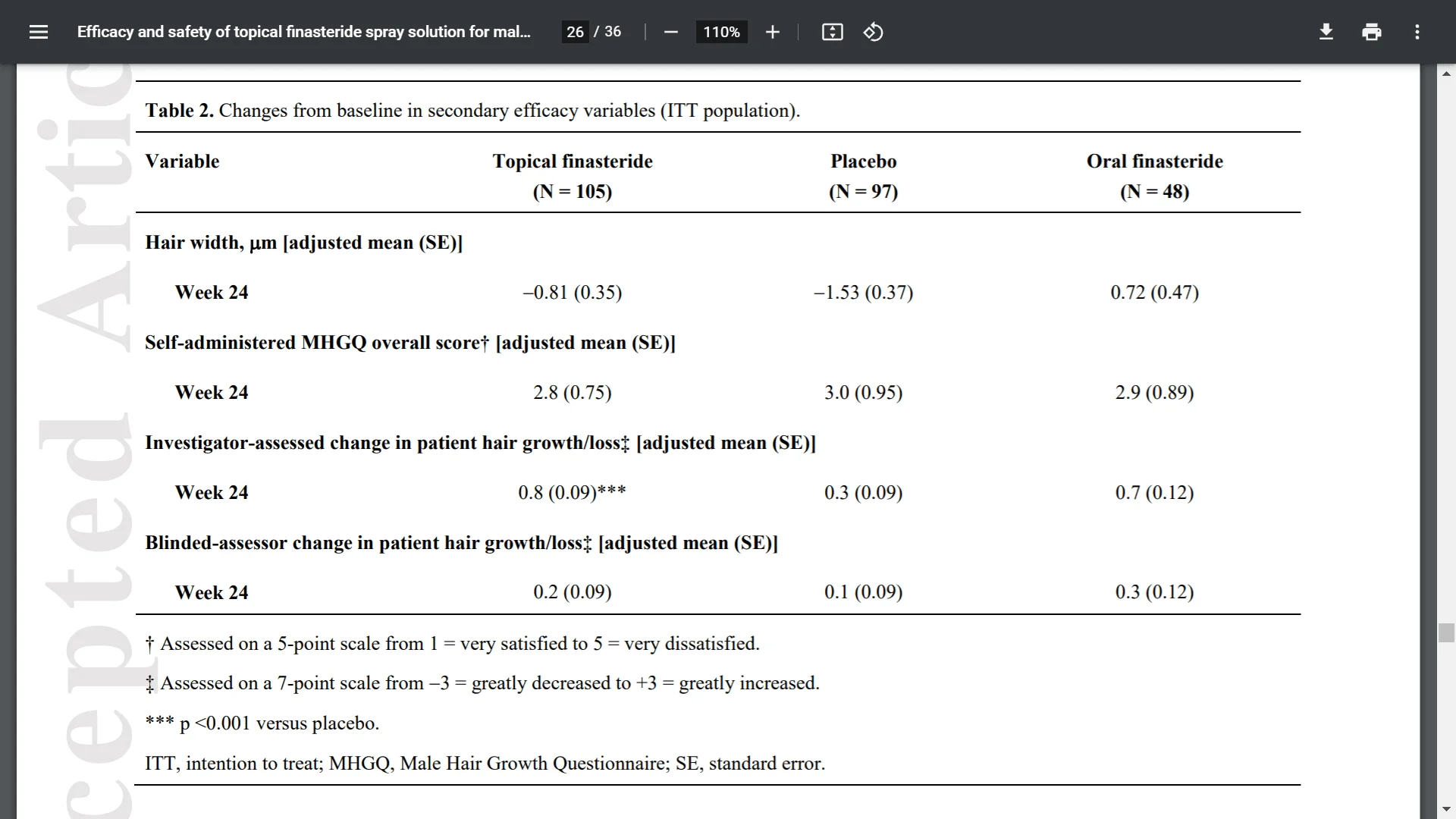The height and width of the screenshot is (819, 1456).
Task: Click the value '2.8 (0.75)'
Action: click(573, 393)
